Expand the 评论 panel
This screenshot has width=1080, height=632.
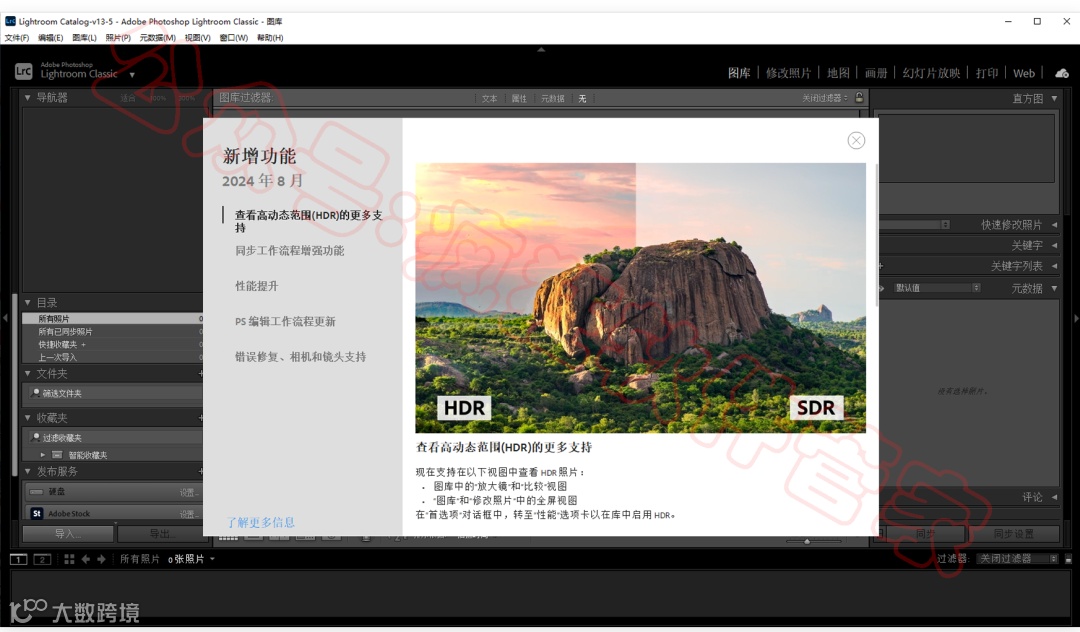click(1054, 497)
